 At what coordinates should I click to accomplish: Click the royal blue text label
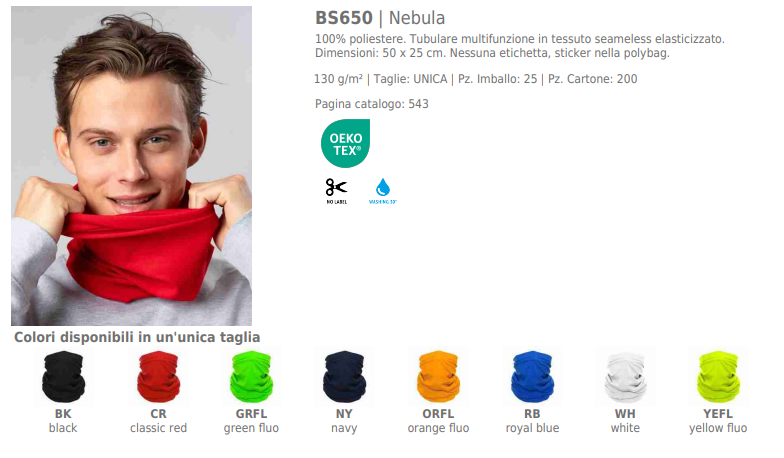pyautogui.click(x=532, y=428)
